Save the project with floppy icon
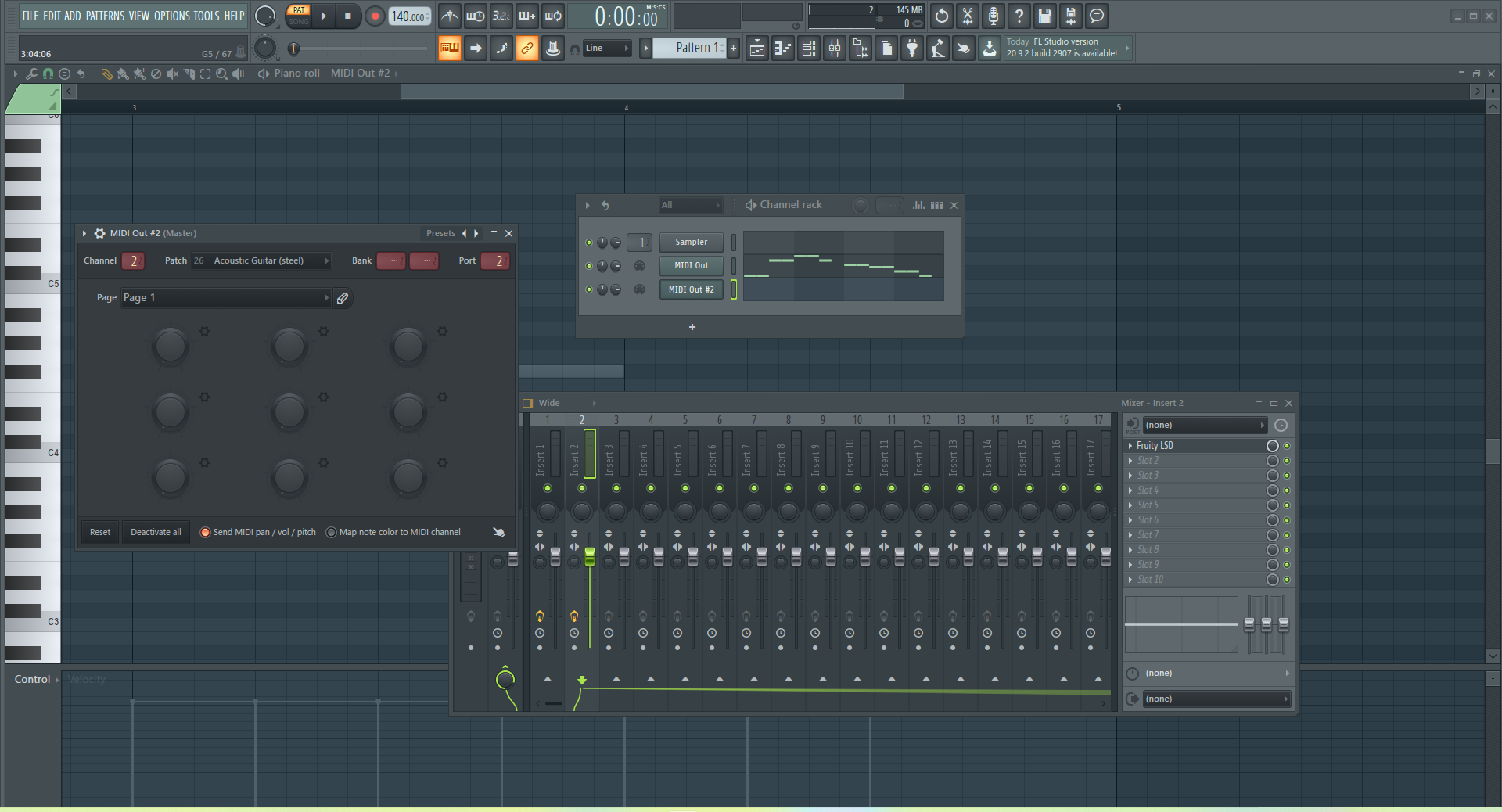This screenshot has height=812, width=1502. pos(1045,16)
